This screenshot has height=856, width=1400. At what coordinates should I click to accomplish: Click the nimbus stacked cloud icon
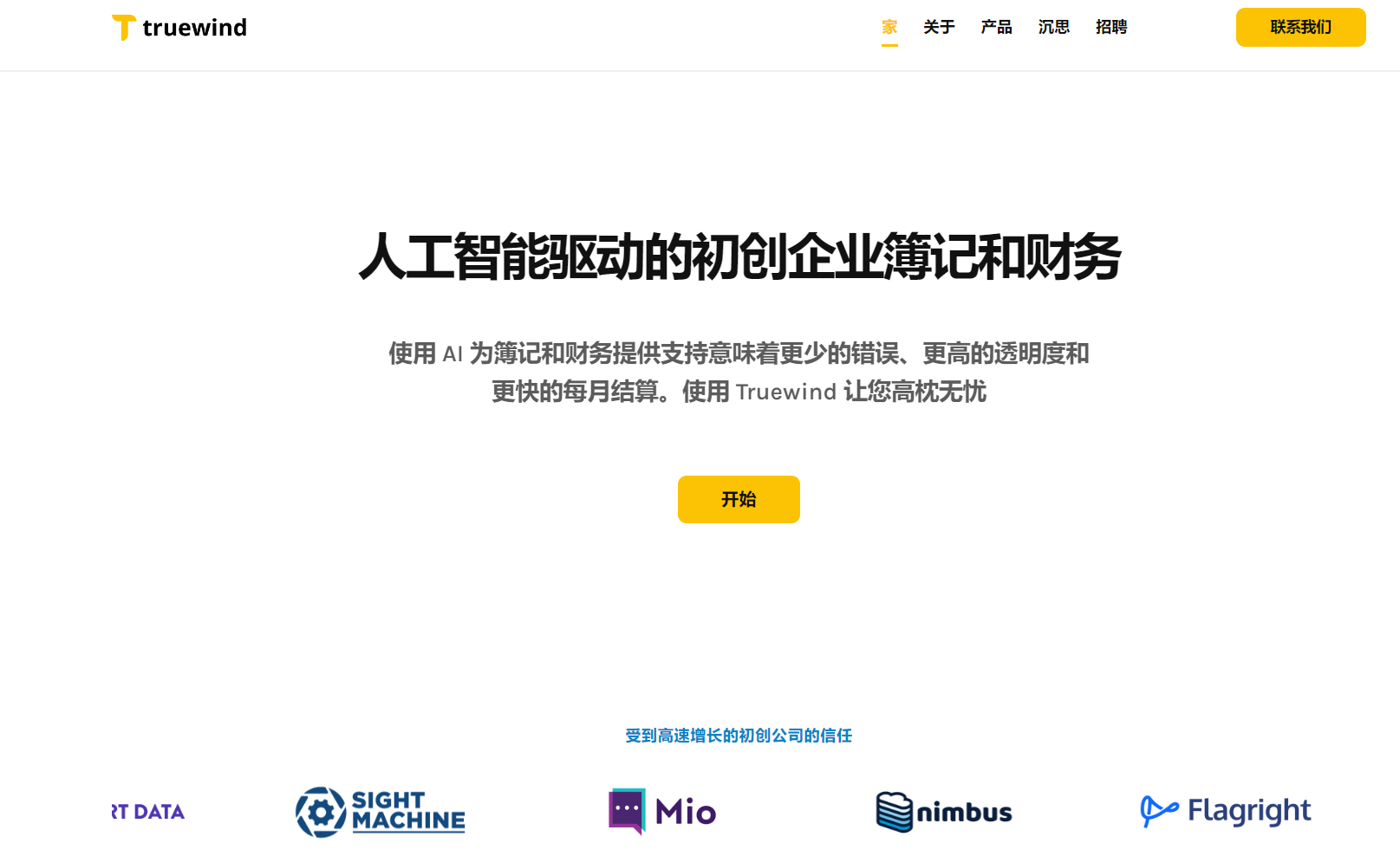[894, 812]
